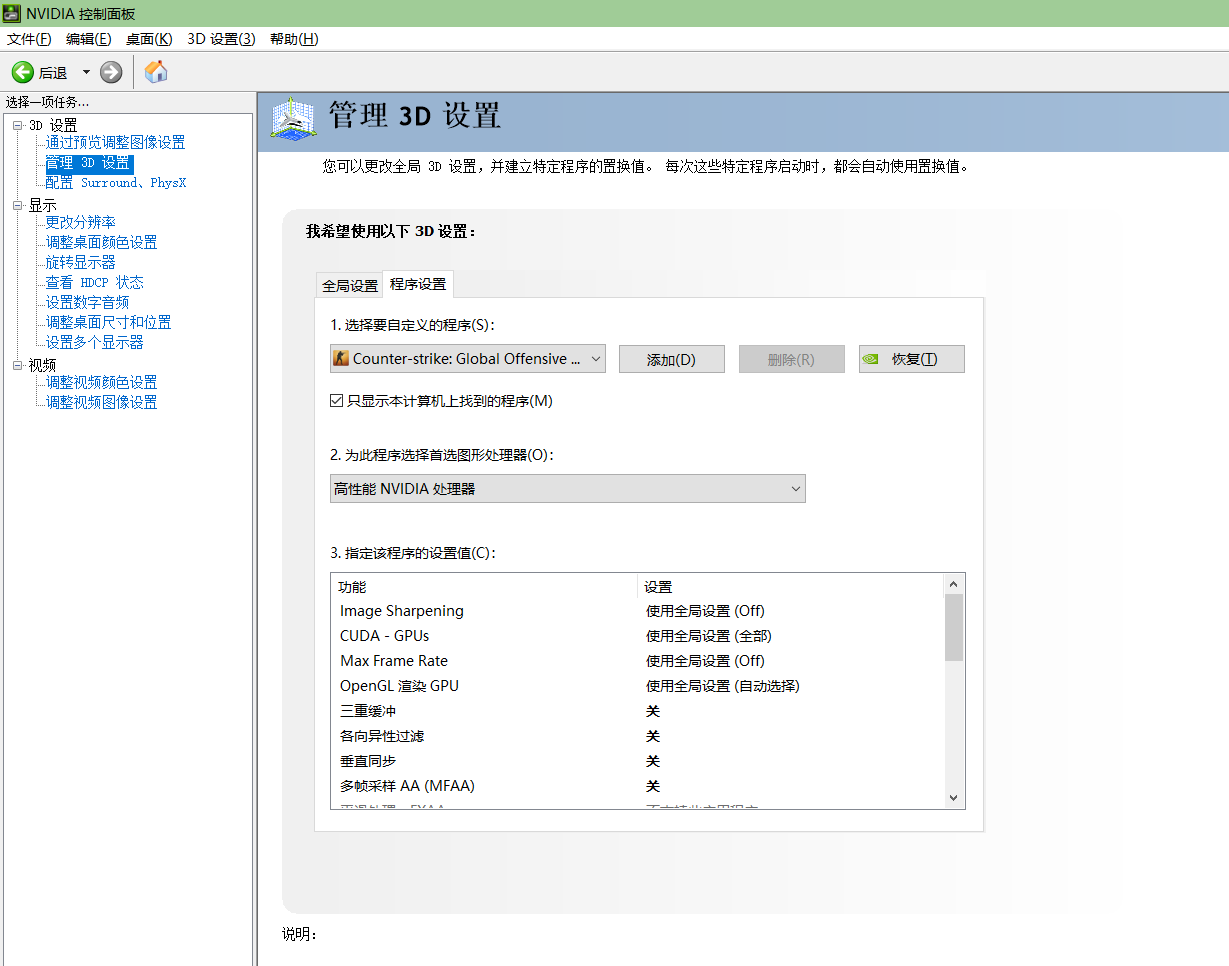Collapse the 视频 tree node
The width and height of the screenshot is (1229, 966).
18,365
